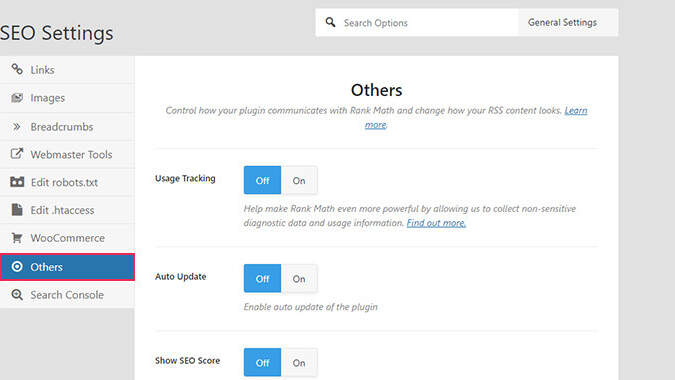The height and width of the screenshot is (380, 675).
Task: Click the Images sidebar icon
Action: click(x=17, y=98)
